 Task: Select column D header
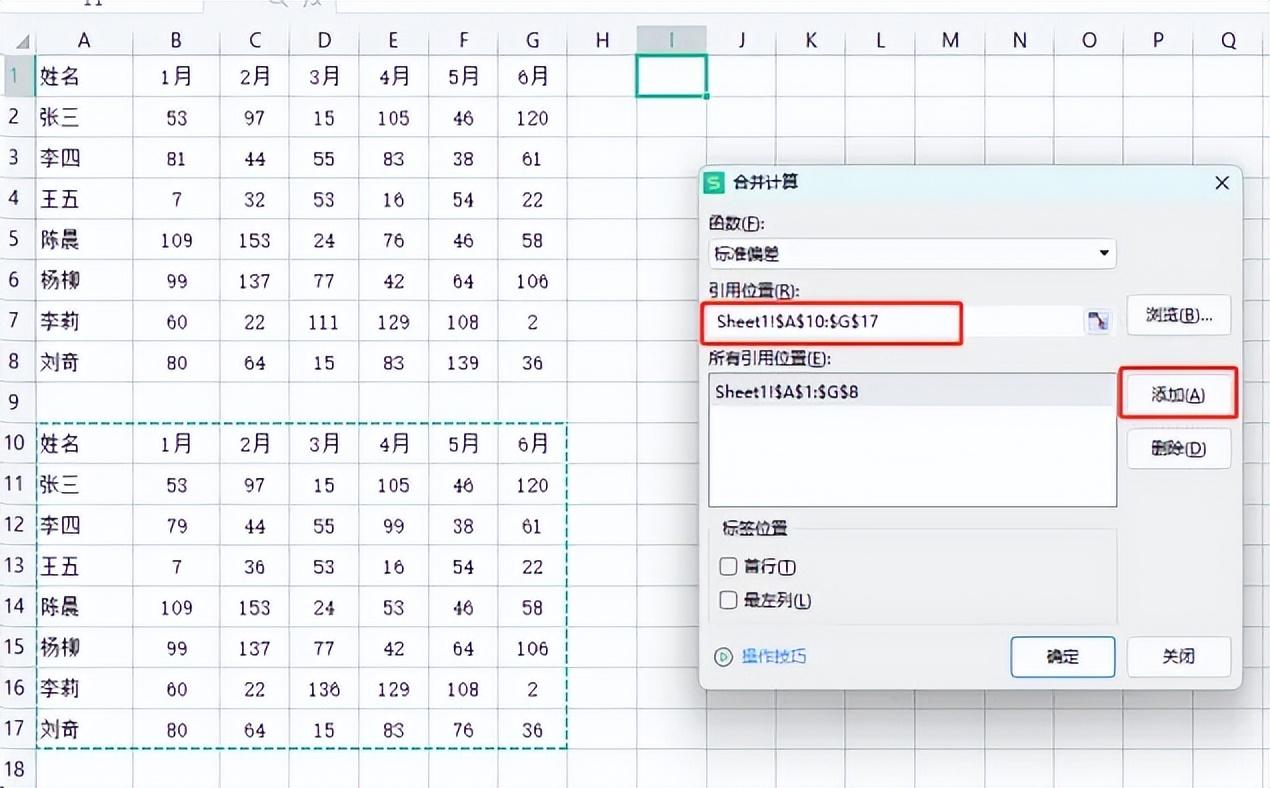point(324,40)
